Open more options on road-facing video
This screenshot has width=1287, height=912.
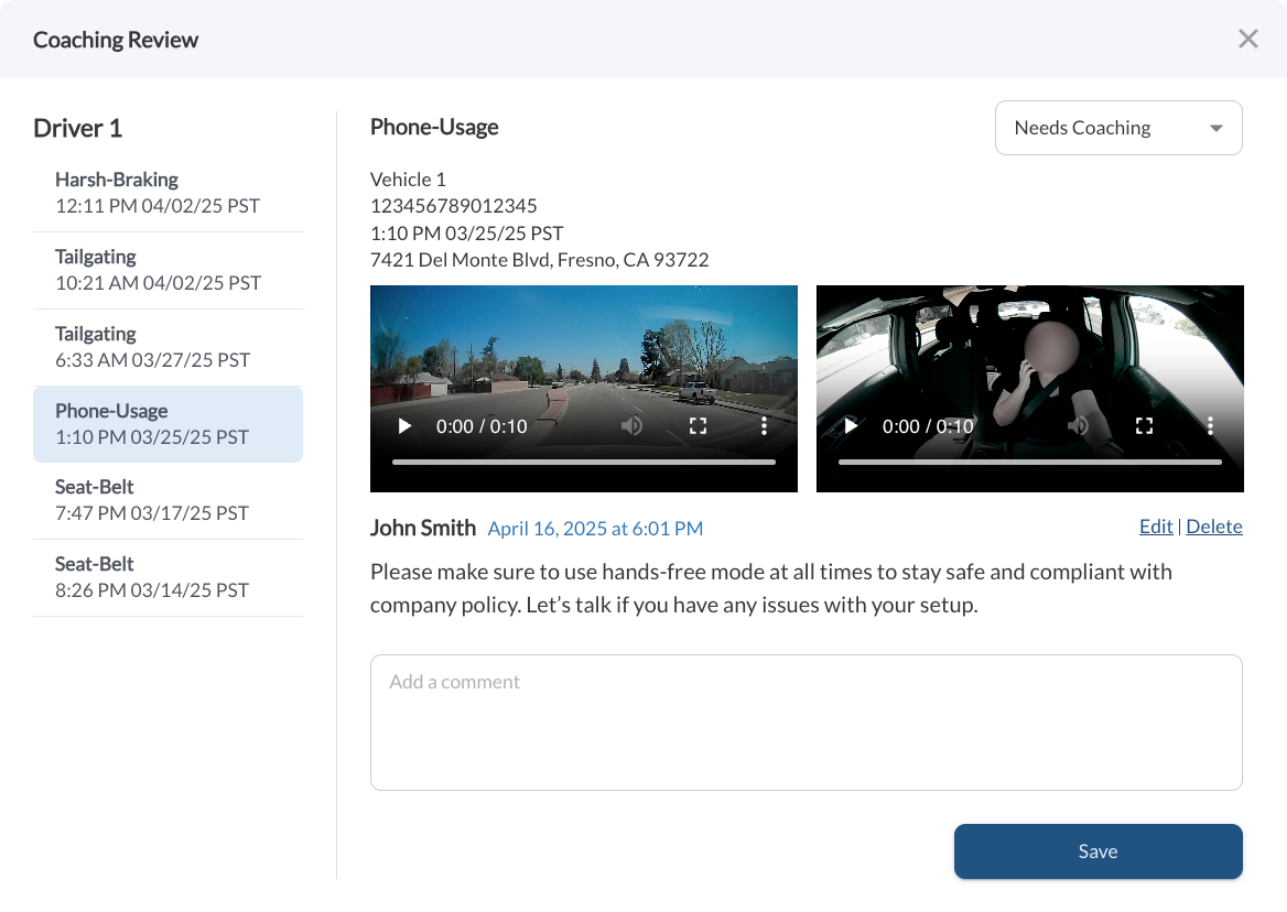tap(764, 426)
